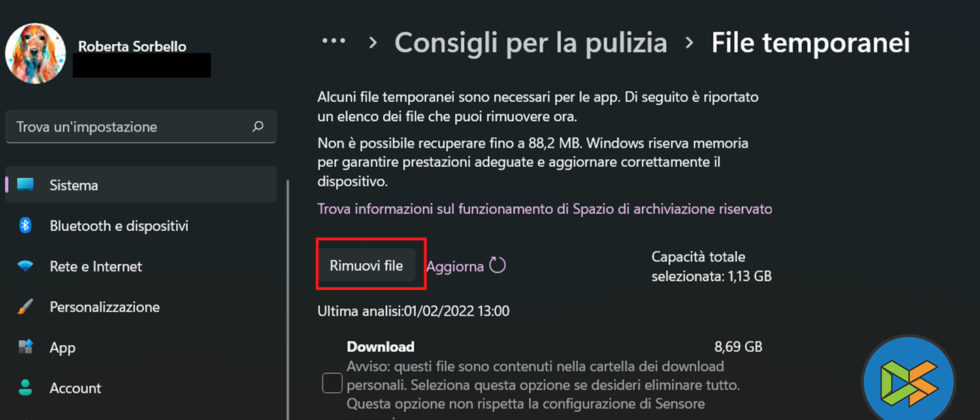Screen dimensions: 980x420
Task: Click the Rete e Internet wifi icon
Action: click(26, 267)
